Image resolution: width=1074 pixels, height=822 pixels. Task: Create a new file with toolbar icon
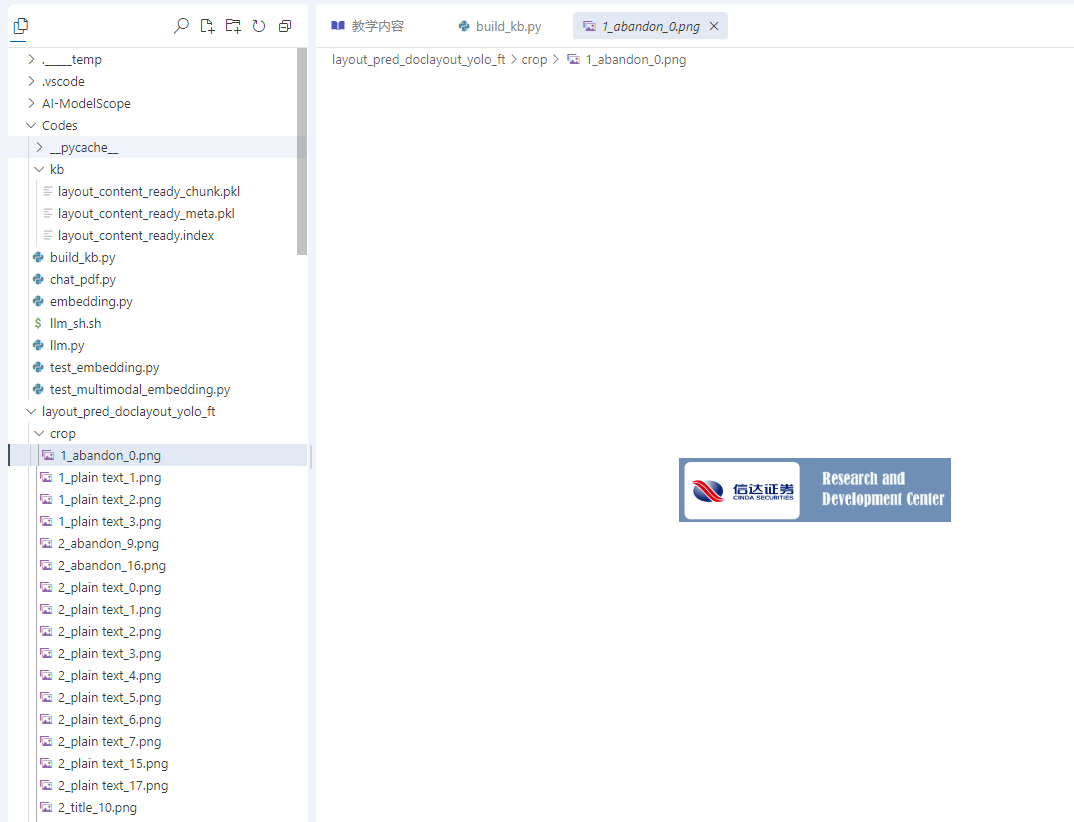207,26
